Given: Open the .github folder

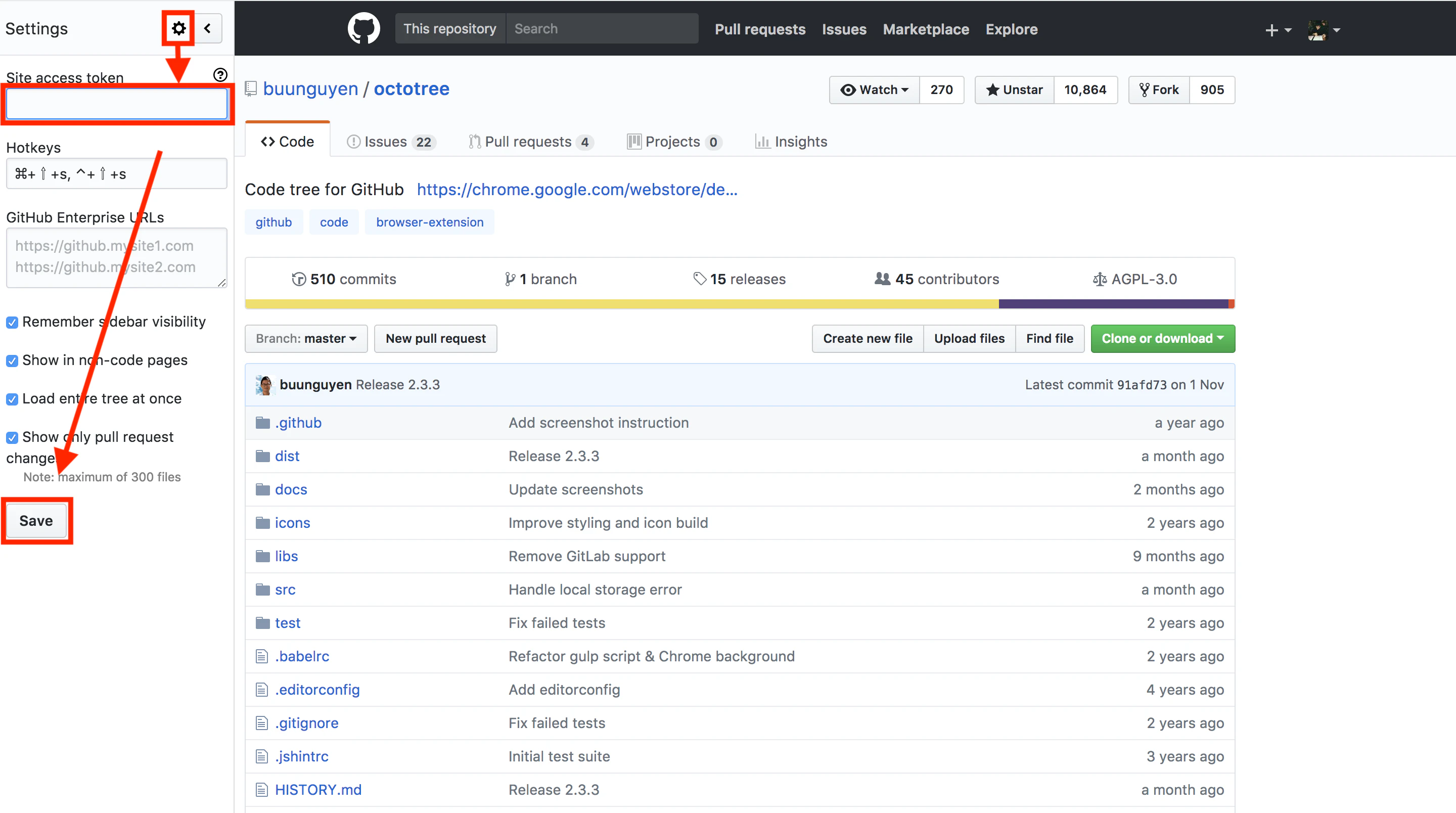Looking at the screenshot, I should tap(298, 422).
